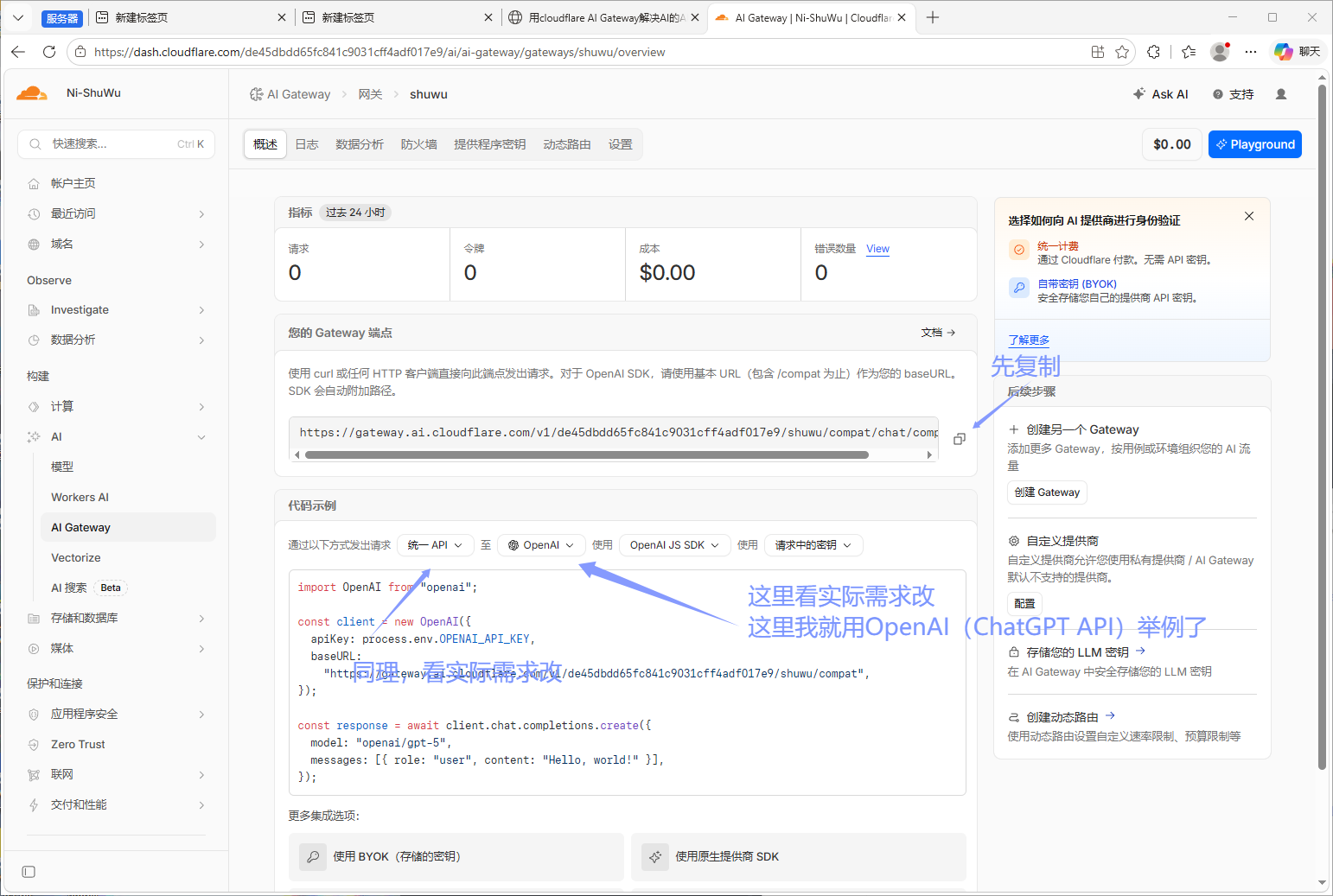Image resolution: width=1333 pixels, height=896 pixels.
Task: Open the OpenAI JS SDK dropdown
Action: 674,545
